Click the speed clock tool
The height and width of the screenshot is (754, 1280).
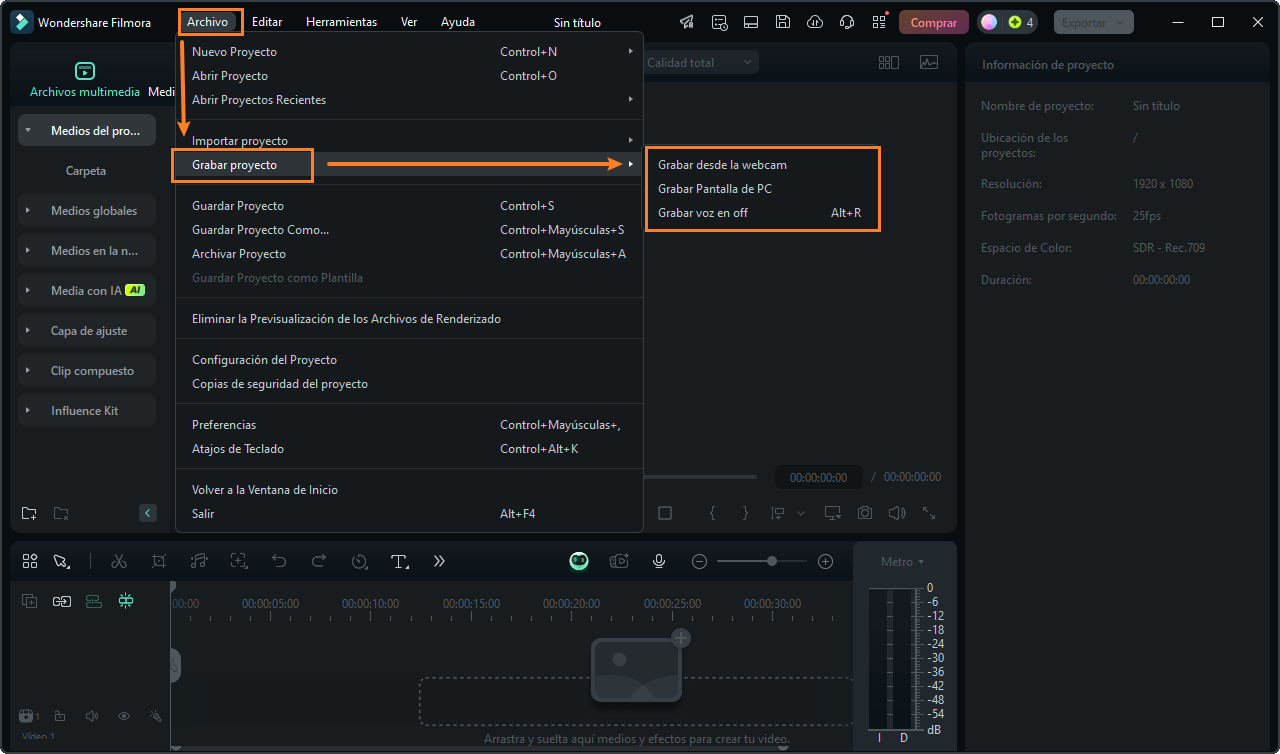(x=360, y=561)
